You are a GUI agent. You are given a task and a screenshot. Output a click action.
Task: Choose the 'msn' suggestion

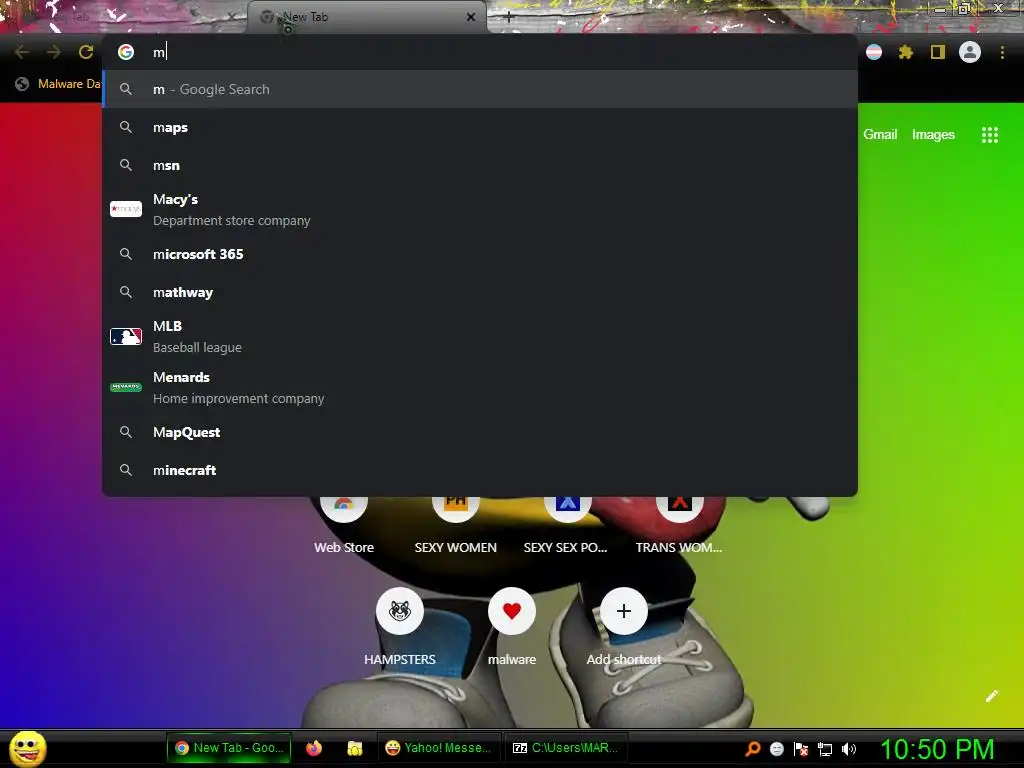[480, 165]
